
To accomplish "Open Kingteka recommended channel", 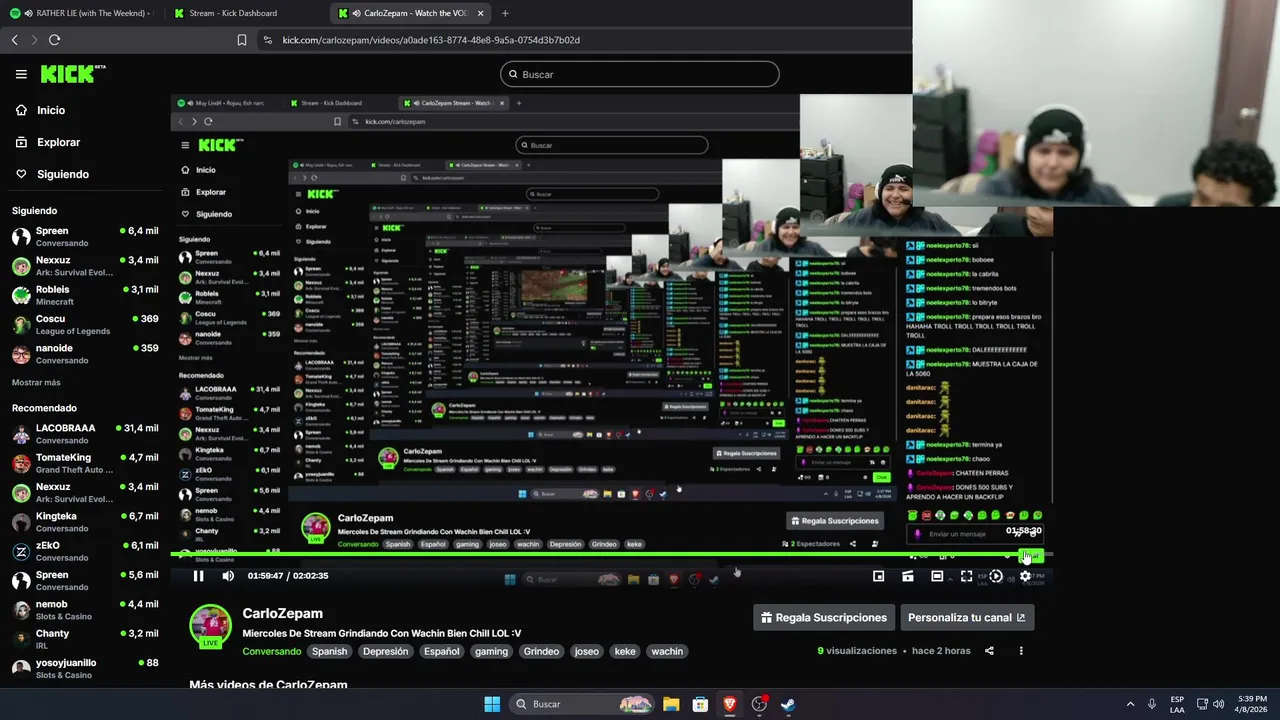I will tap(85, 522).
